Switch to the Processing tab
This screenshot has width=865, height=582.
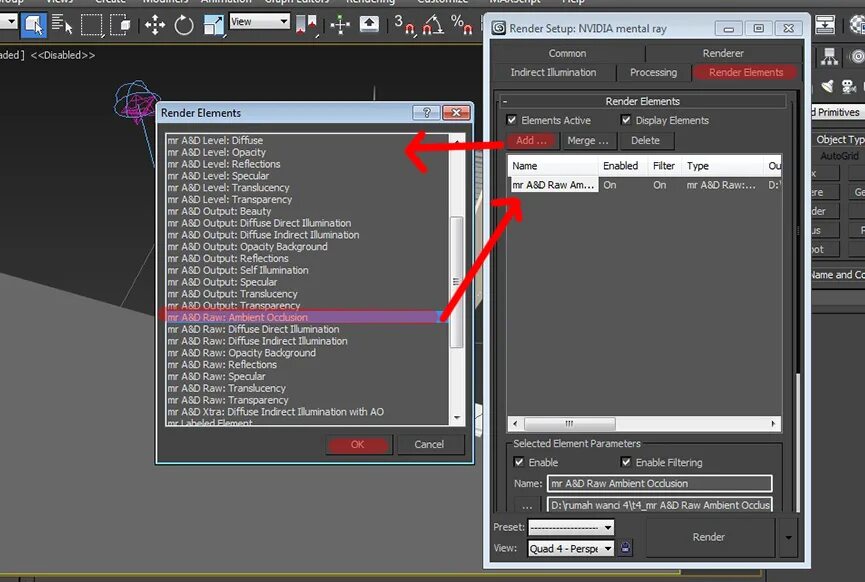click(653, 72)
